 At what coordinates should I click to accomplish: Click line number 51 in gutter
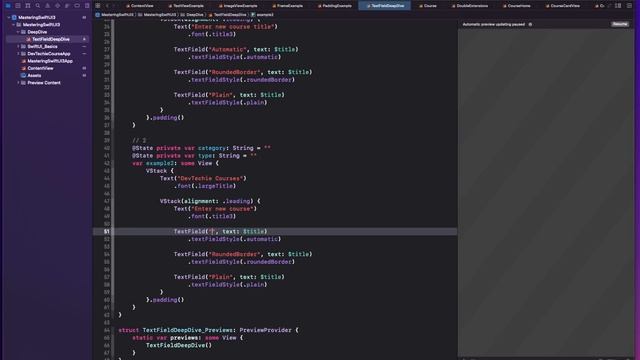pyautogui.click(x=107, y=231)
